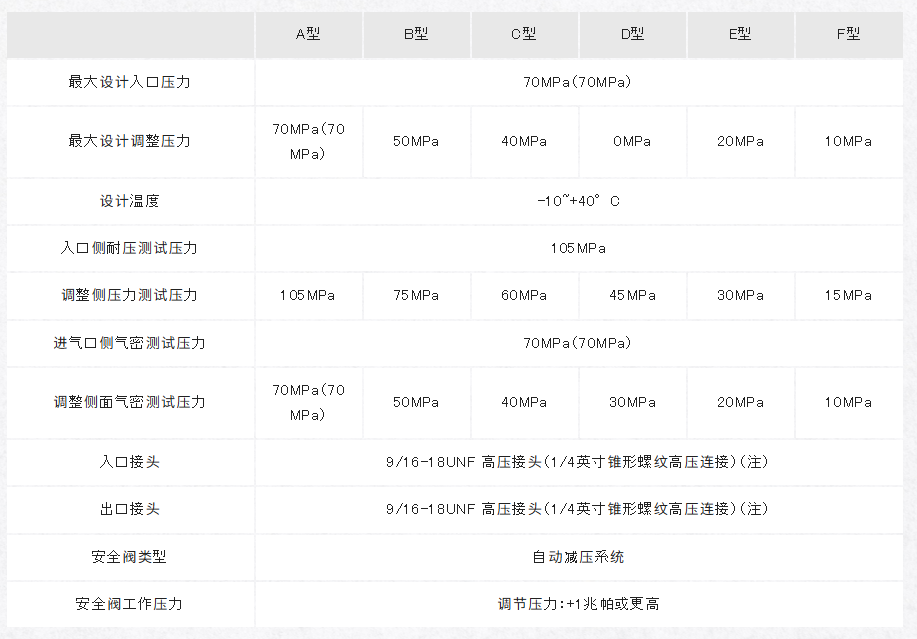This screenshot has height=639, width=917.
Task: Select 50MPa in 调整侧面气密测试压力 row
Action: (416, 402)
